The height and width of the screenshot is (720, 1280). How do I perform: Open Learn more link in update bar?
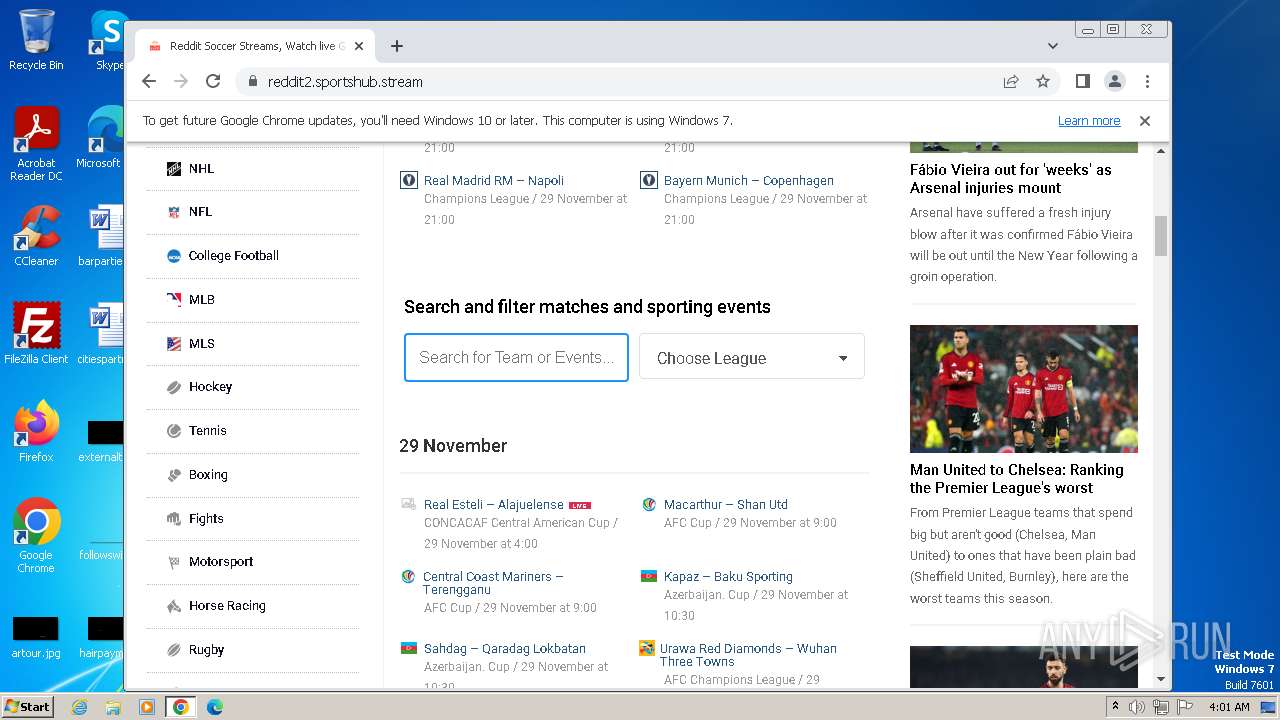click(1089, 121)
